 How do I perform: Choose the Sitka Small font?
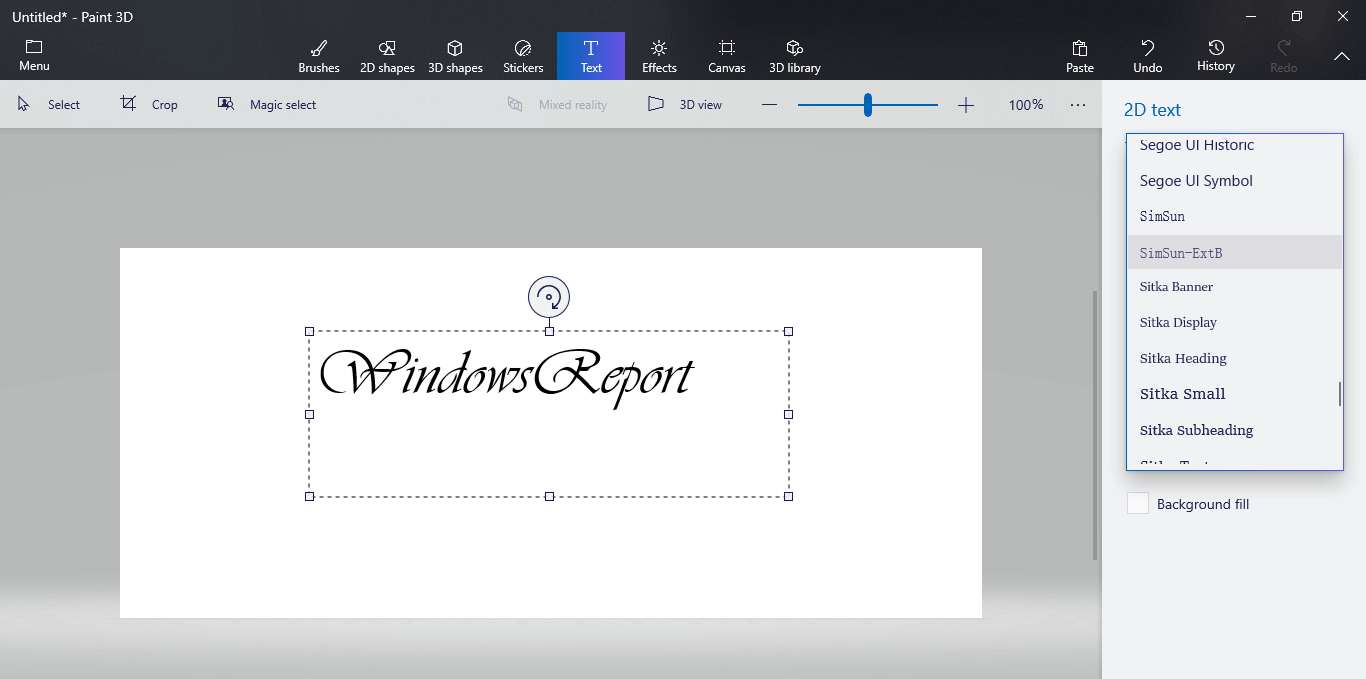point(1234,394)
